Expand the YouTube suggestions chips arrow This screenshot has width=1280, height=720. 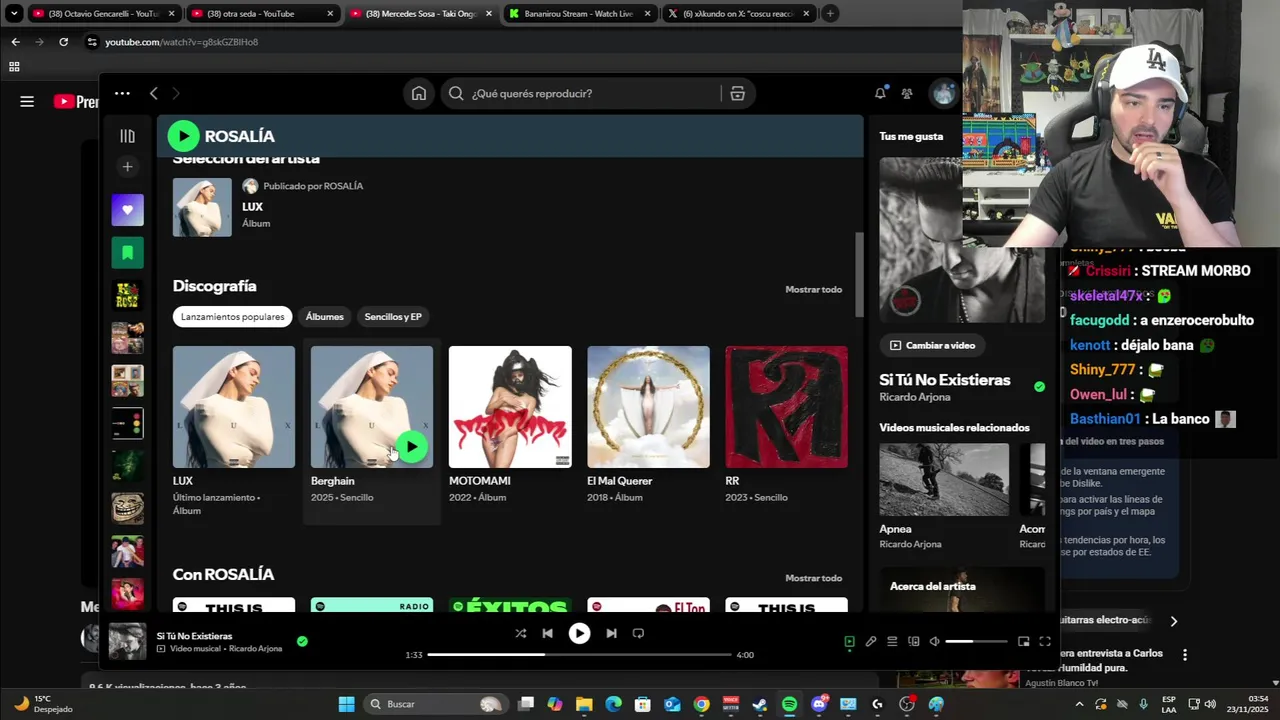click(1173, 621)
